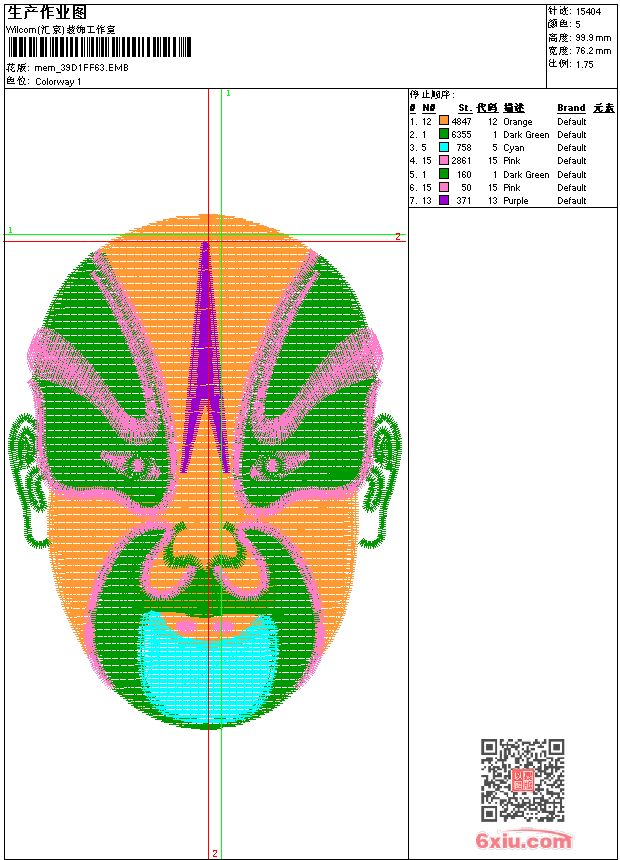Screen dimensions: 620x860
Task: Click the Orange color swatch in row 1
Action: (x=444, y=121)
